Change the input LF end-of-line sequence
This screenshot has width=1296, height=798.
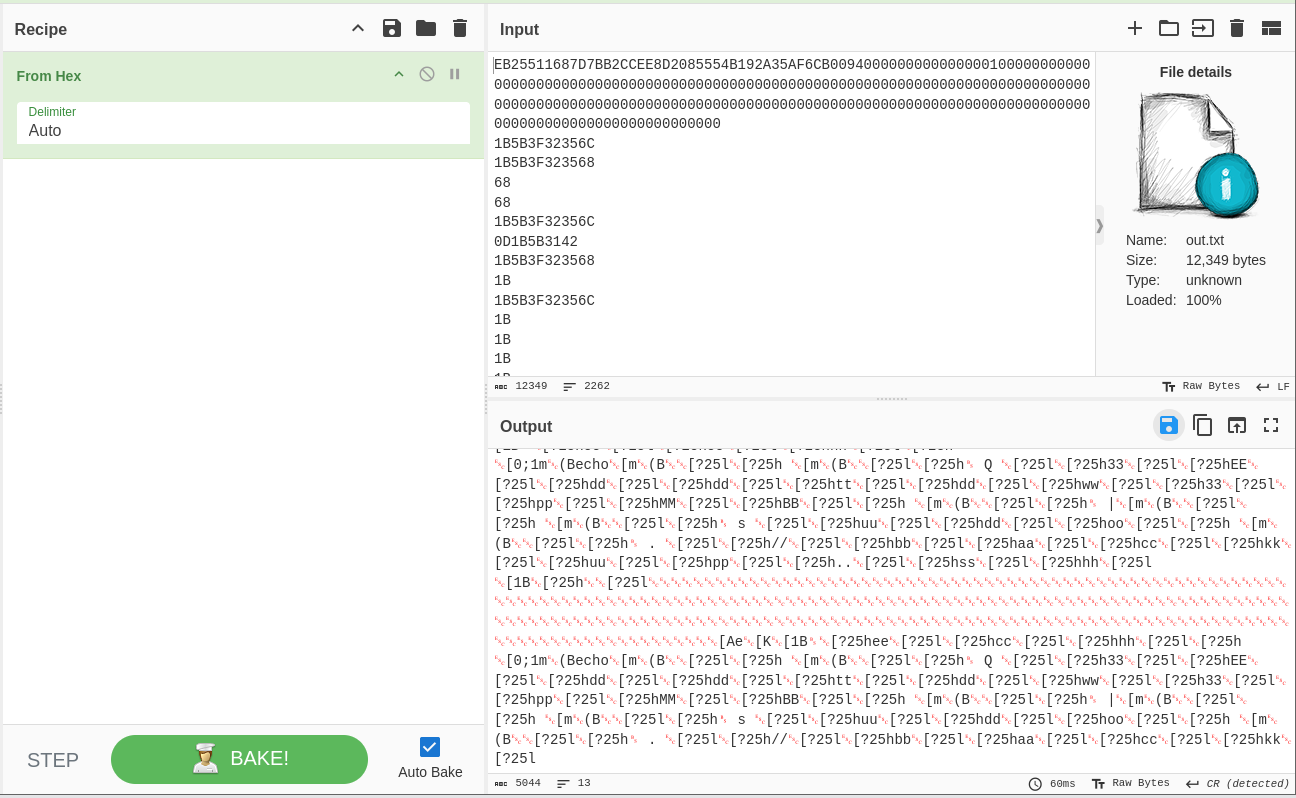(1273, 386)
